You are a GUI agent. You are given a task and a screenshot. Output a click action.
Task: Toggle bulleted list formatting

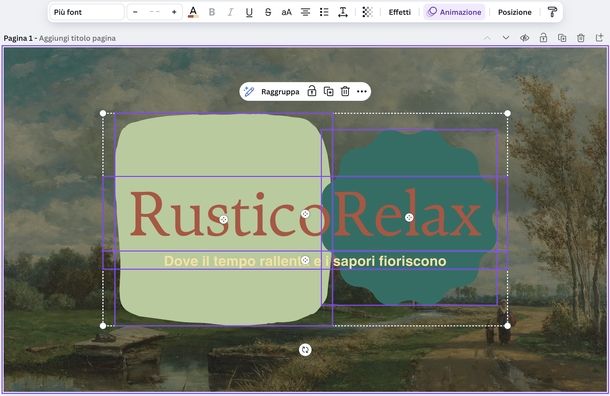[324, 12]
